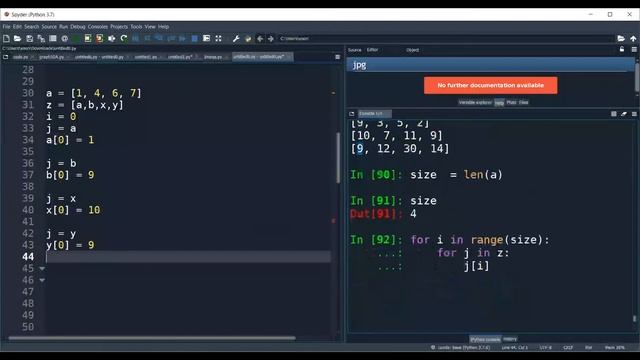Viewport: 640px width, 360px height.
Task: Clear console variables with the eraser icon
Action: (x=624, y=114)
